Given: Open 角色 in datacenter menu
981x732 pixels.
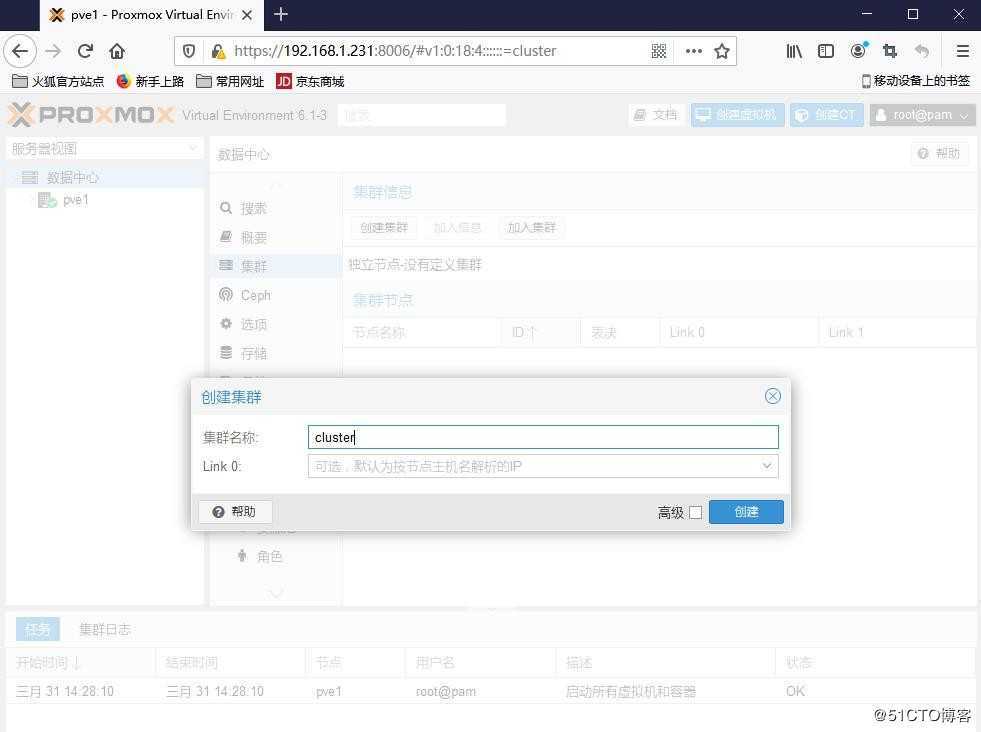Looking at the screenshot, I should click(x=276, y=556).
